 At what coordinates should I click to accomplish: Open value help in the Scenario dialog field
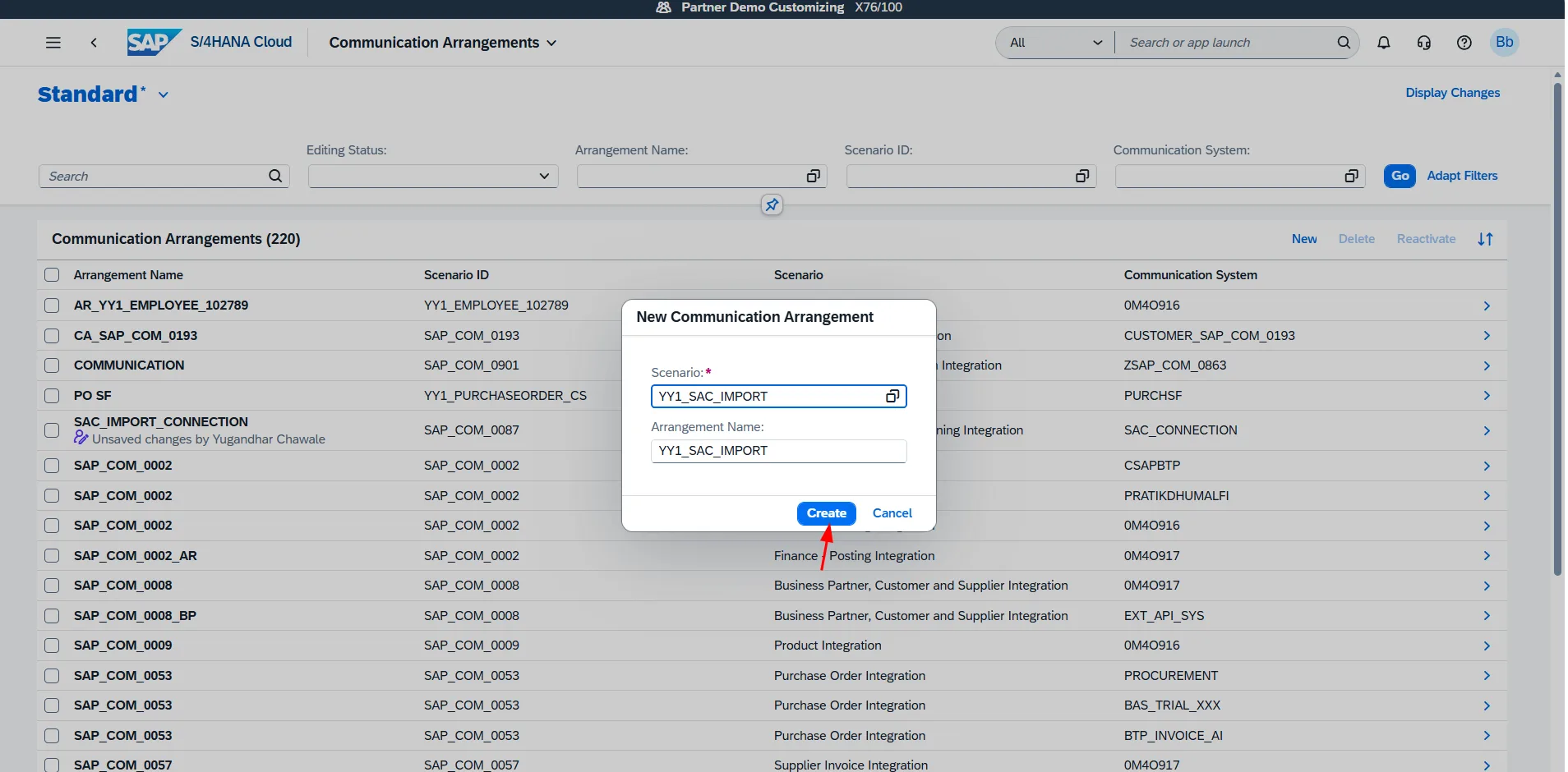[892, 397]
